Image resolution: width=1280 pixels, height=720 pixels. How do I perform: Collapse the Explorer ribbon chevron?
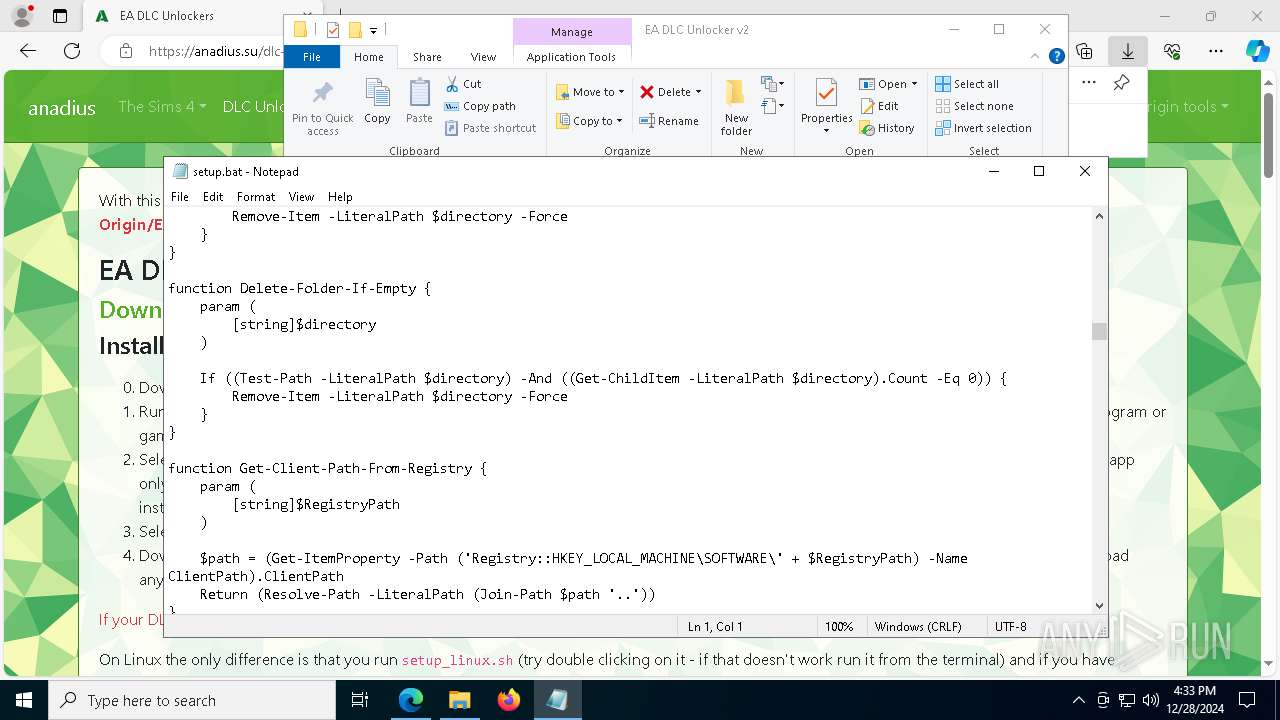(1036, 57)
